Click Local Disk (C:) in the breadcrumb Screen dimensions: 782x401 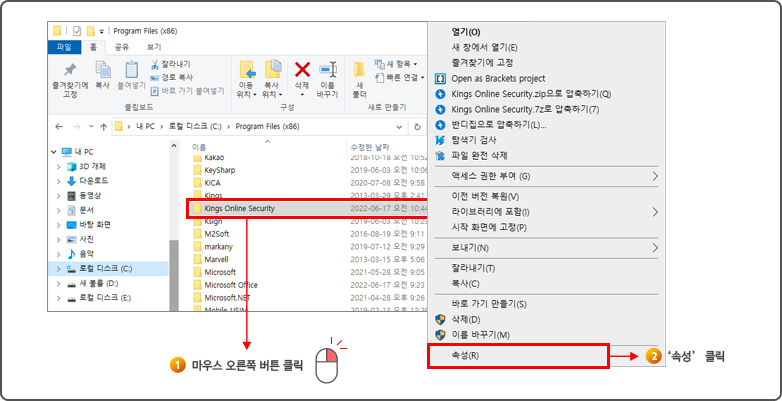click(194, 127)
